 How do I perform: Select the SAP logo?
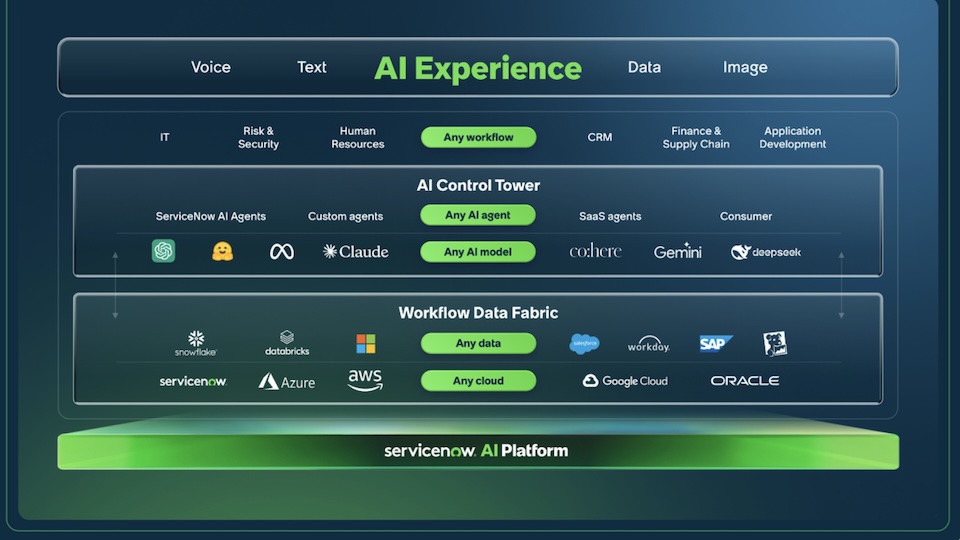point(715,344)
